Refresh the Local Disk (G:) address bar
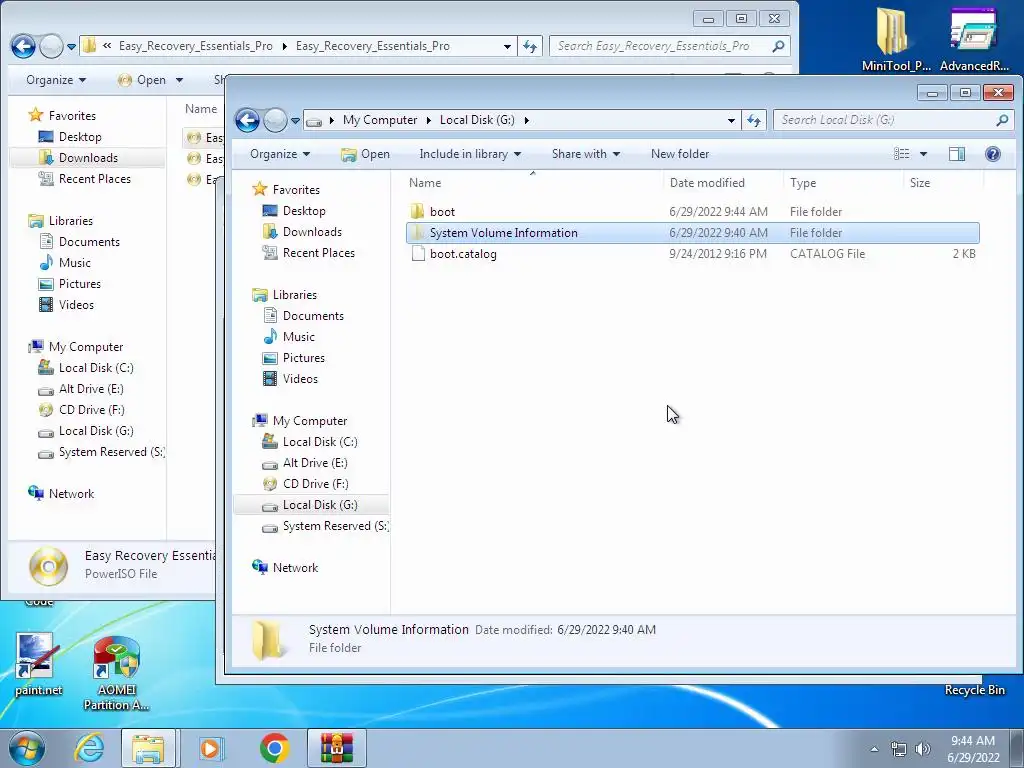Screen dimensions: 1024x768 coord(754,120)
